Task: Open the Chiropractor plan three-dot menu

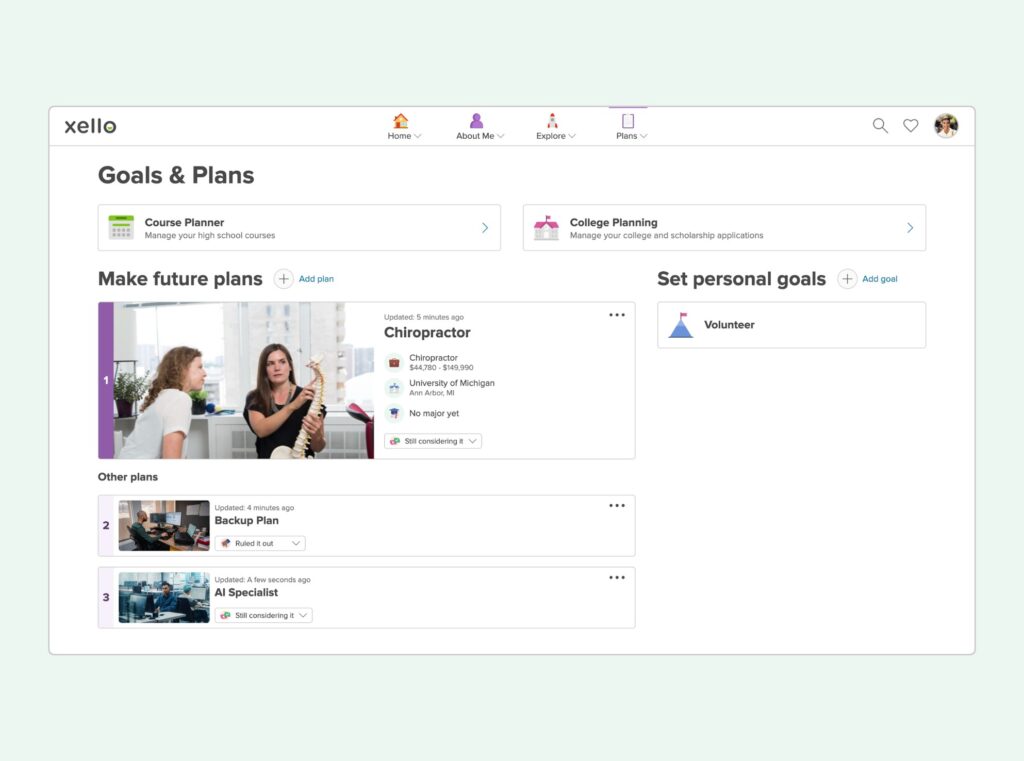Action: (617, 315)
